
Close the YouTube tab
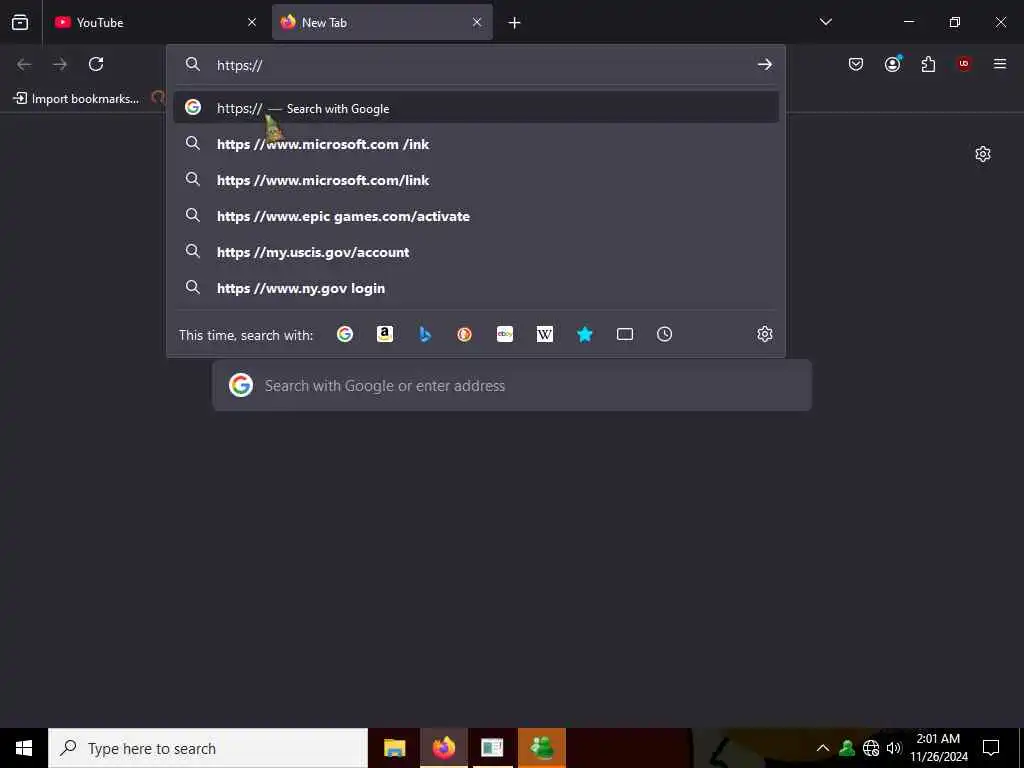pyautogui.click(x=252, y=22)
